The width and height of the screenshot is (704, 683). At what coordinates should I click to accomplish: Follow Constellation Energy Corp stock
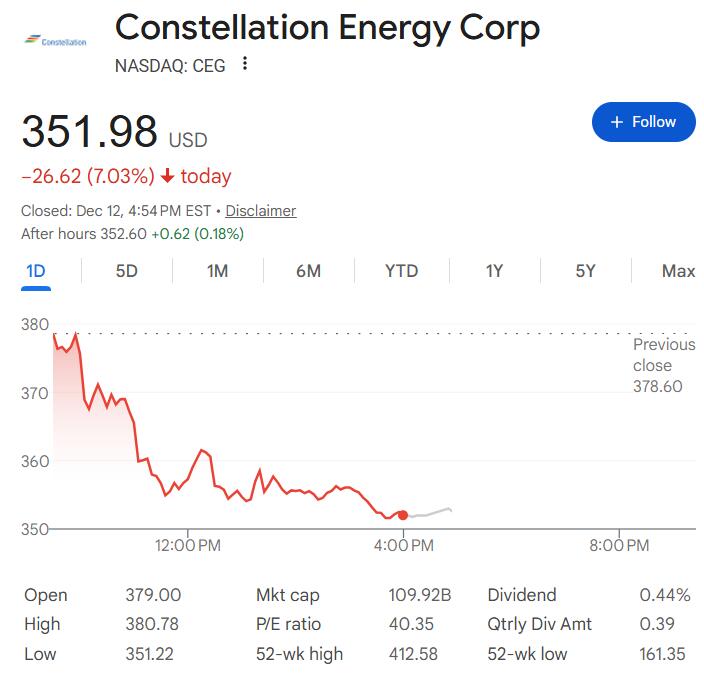(x=643, y=122)
